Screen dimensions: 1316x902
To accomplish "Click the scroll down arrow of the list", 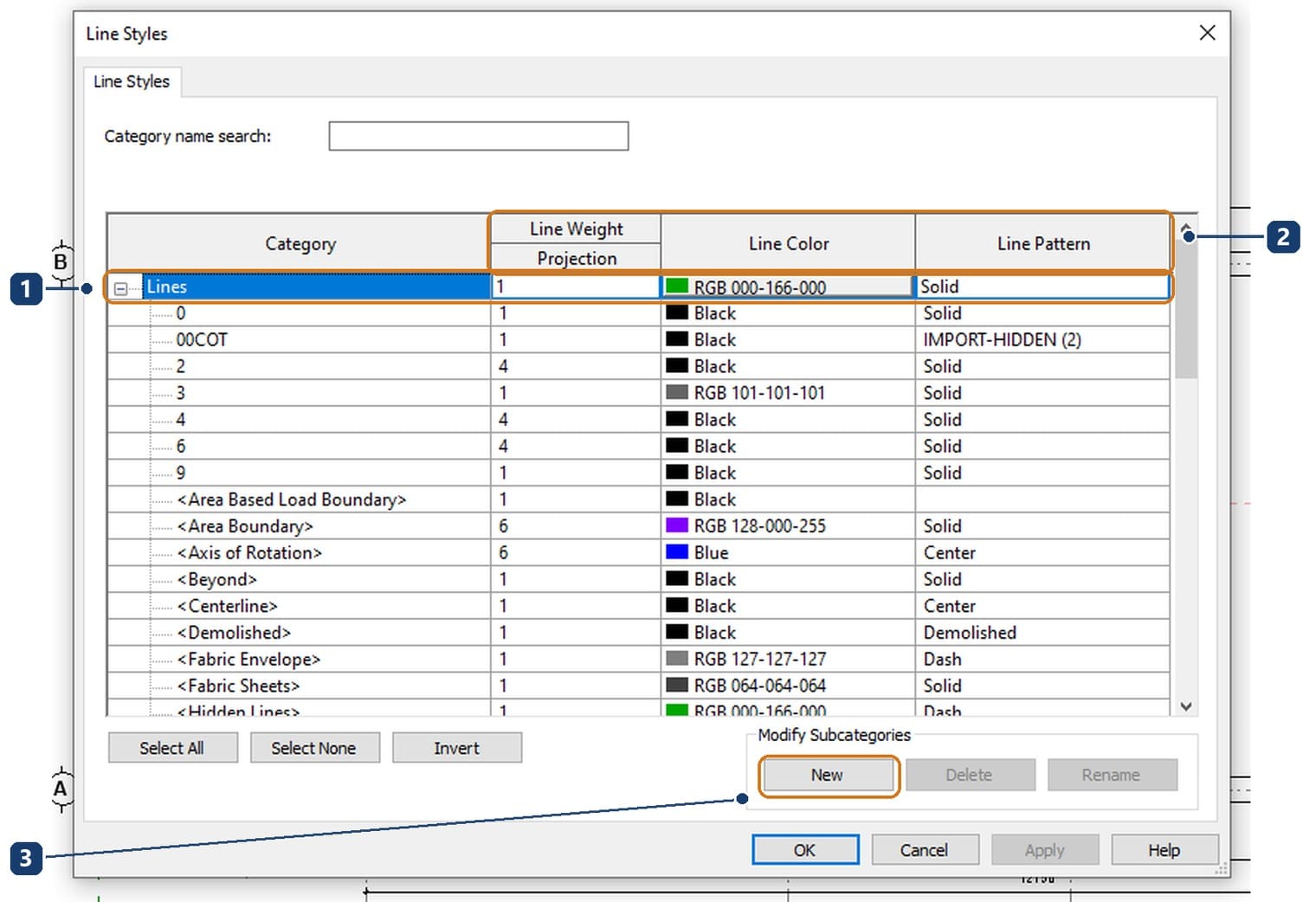I will [x=1186, y=706].
